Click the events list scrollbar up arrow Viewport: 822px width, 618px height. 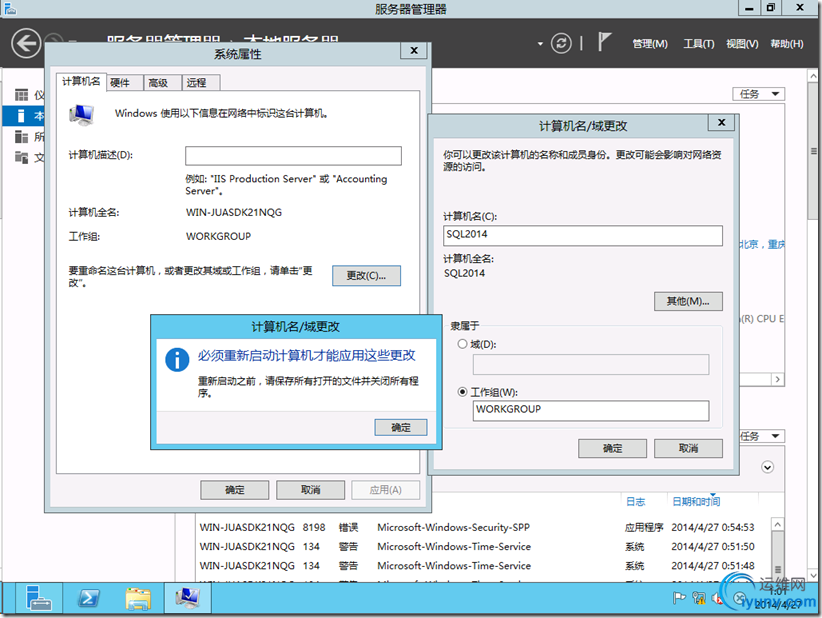777,524
